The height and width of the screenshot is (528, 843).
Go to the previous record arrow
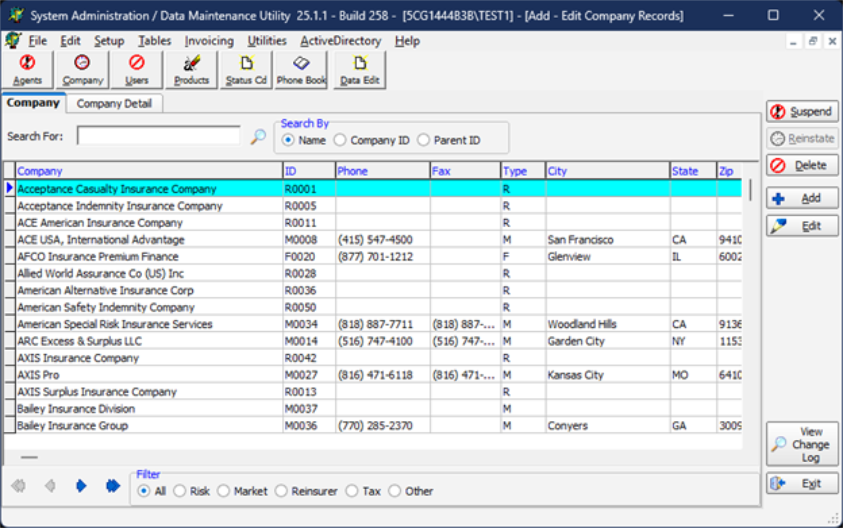(50, 486)
